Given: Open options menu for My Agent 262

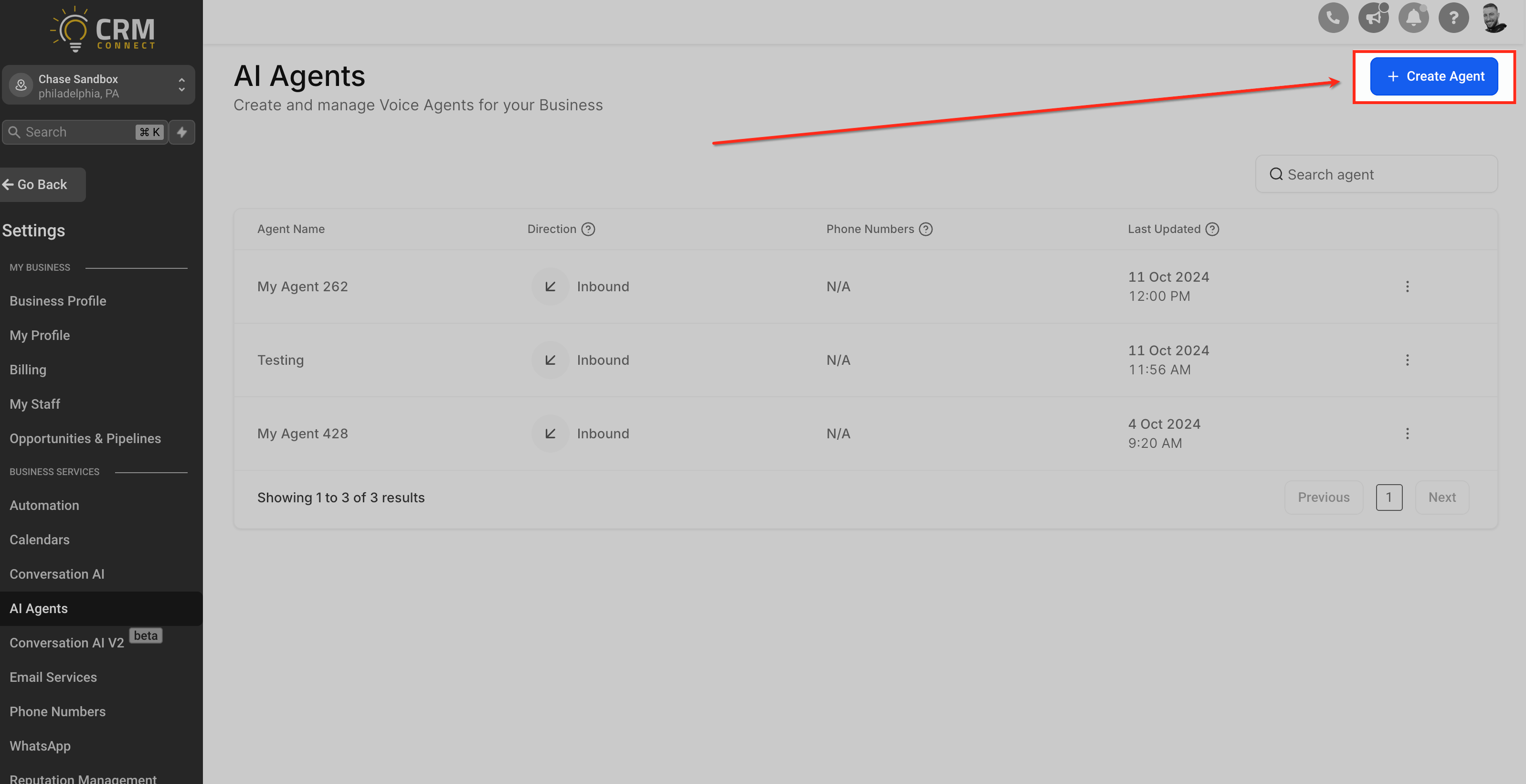Looking at the screenshot, I should (x=1407, y=287).
